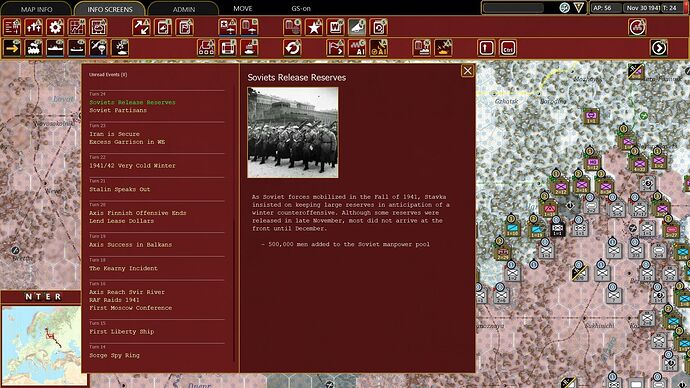
Task: Click the search field in top bar
Action: click(x=513, y=8)
